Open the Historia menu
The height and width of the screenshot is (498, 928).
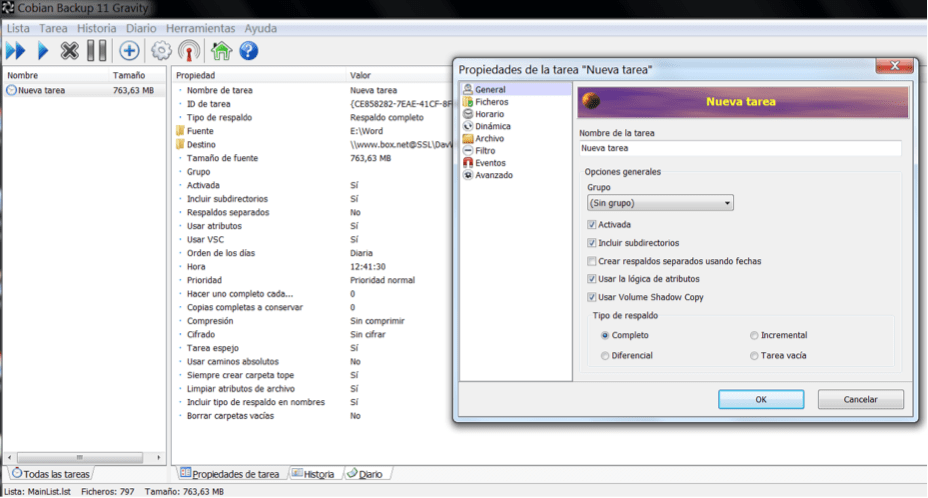[96, 28]
